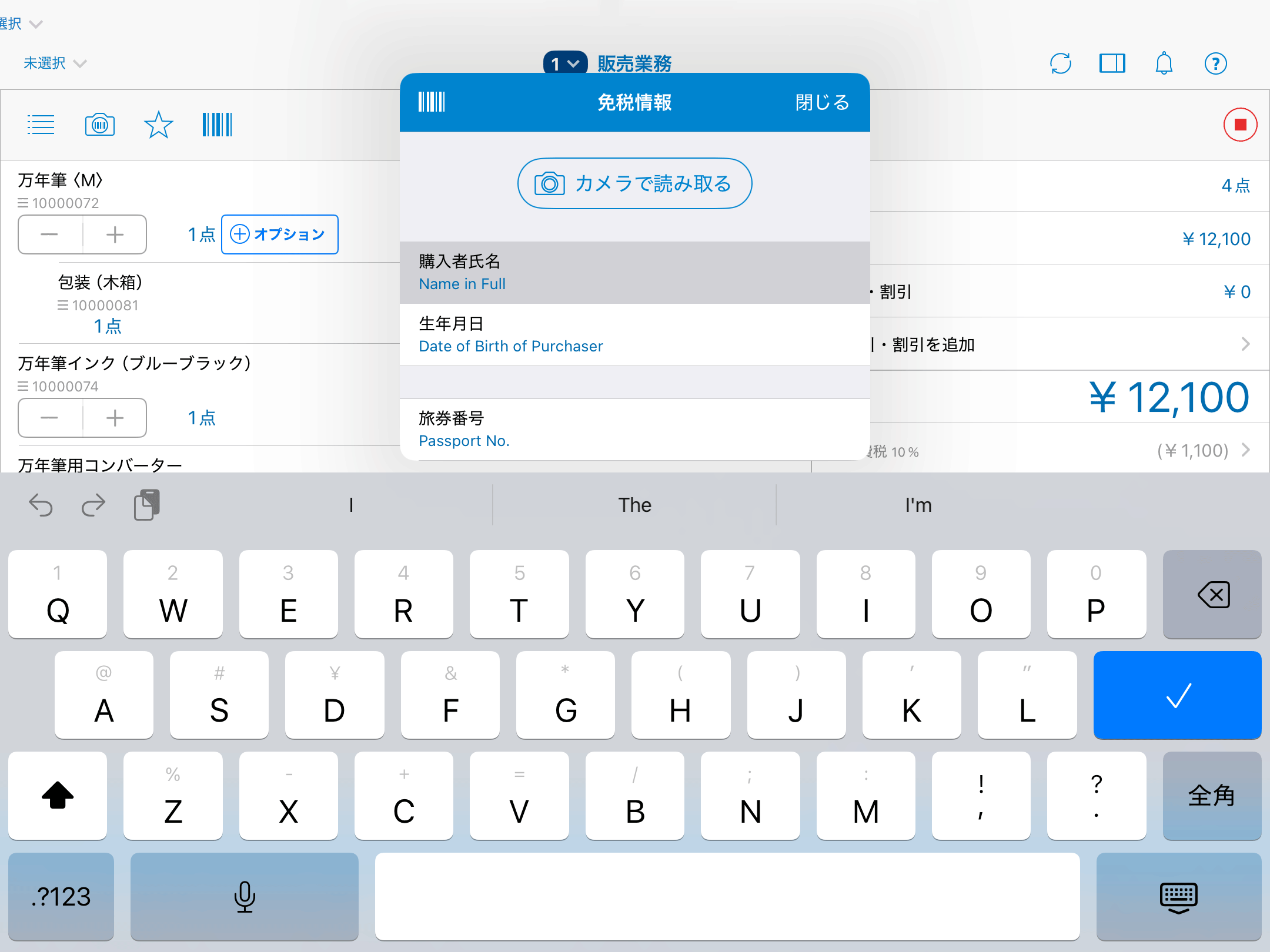
Task: Open the camera barcode scanner icon
Action: click(100, 125)
